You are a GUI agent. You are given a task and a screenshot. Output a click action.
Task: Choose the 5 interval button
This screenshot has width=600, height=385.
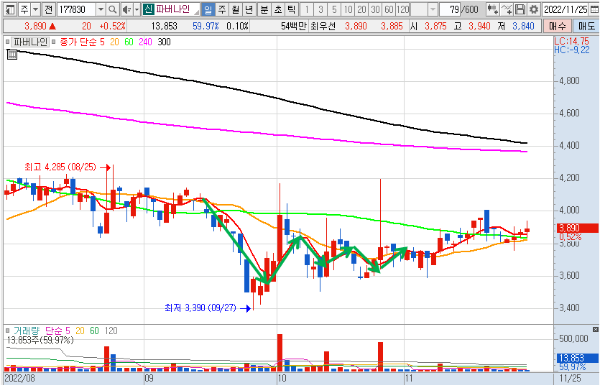pos(334,9)
